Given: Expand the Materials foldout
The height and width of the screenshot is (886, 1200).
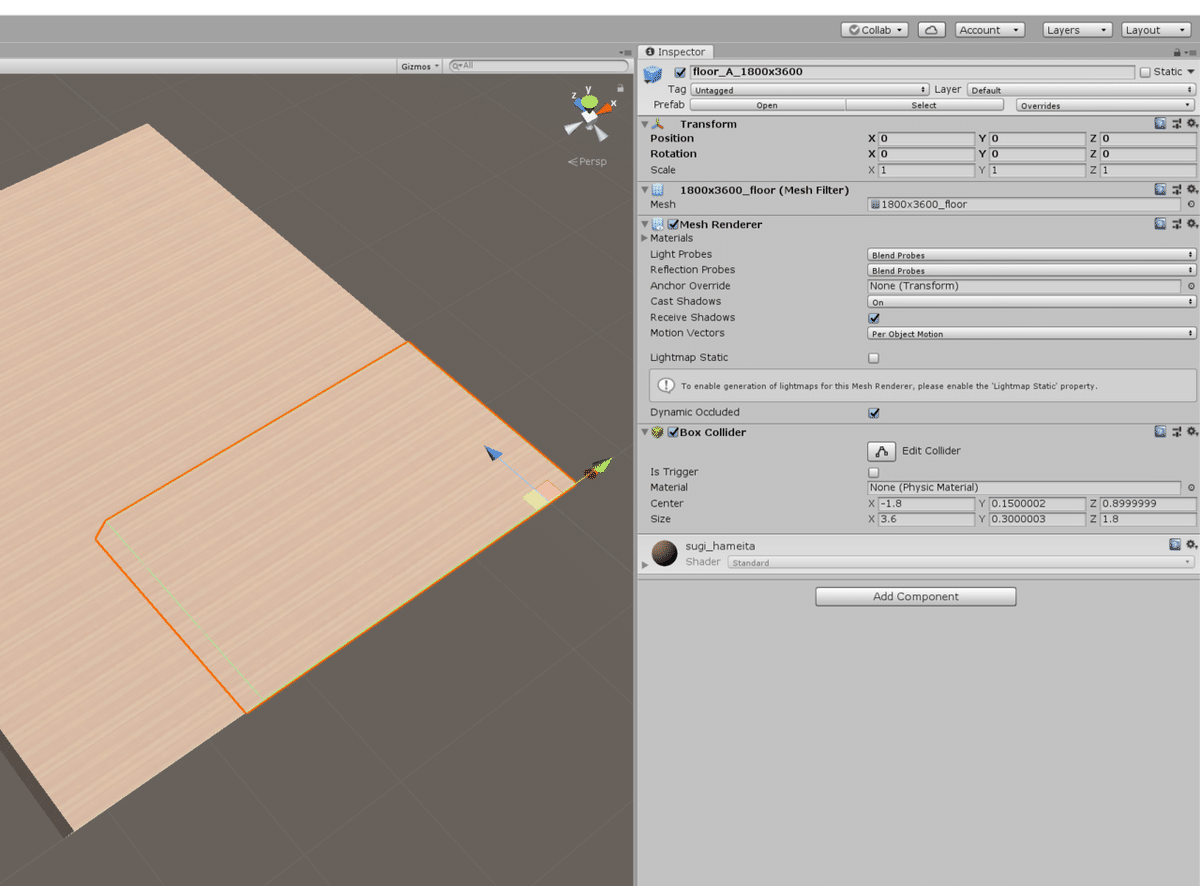Looking at the screenshot, I should tap(645, 238).
